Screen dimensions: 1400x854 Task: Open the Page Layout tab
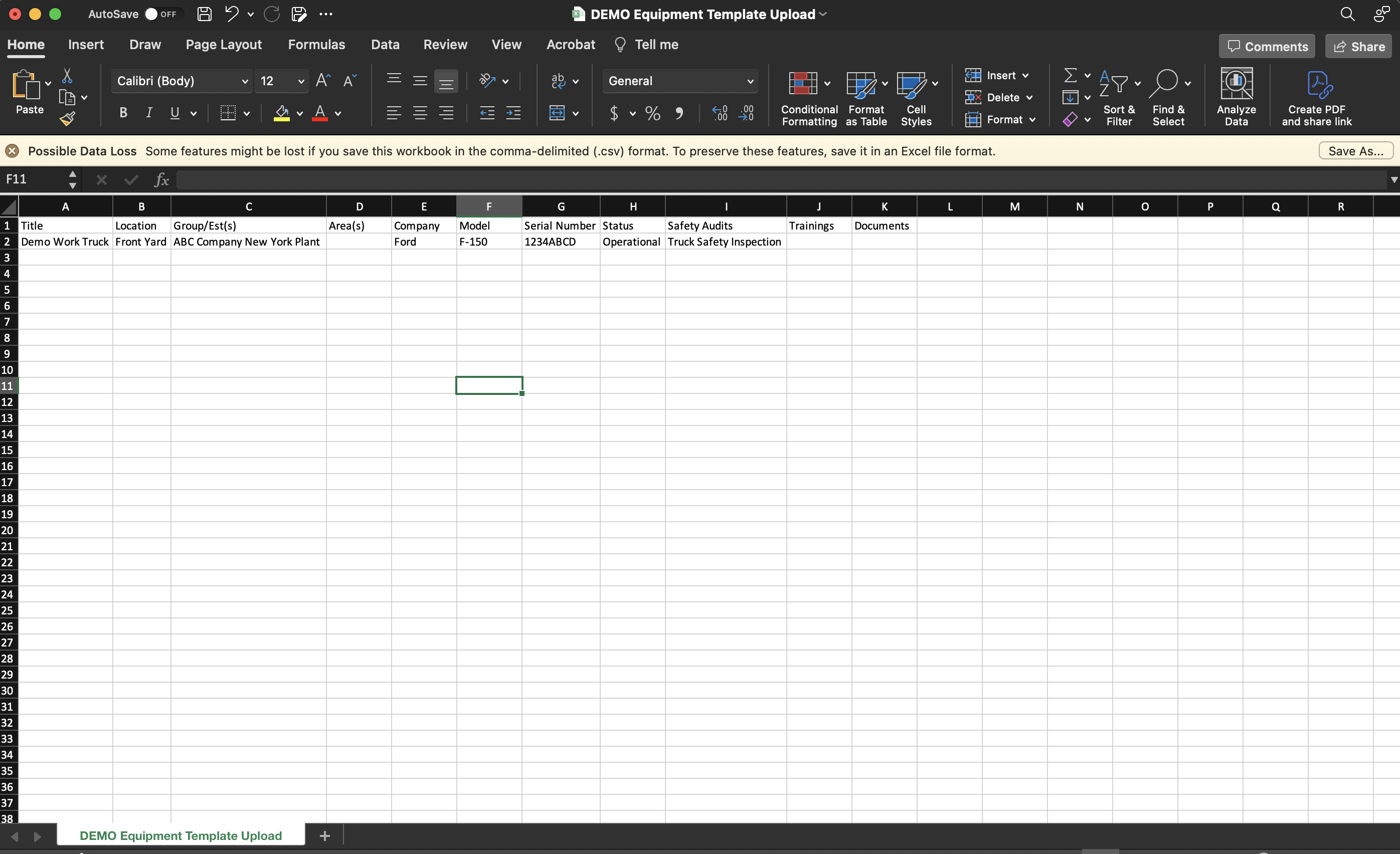coord(223,44)
